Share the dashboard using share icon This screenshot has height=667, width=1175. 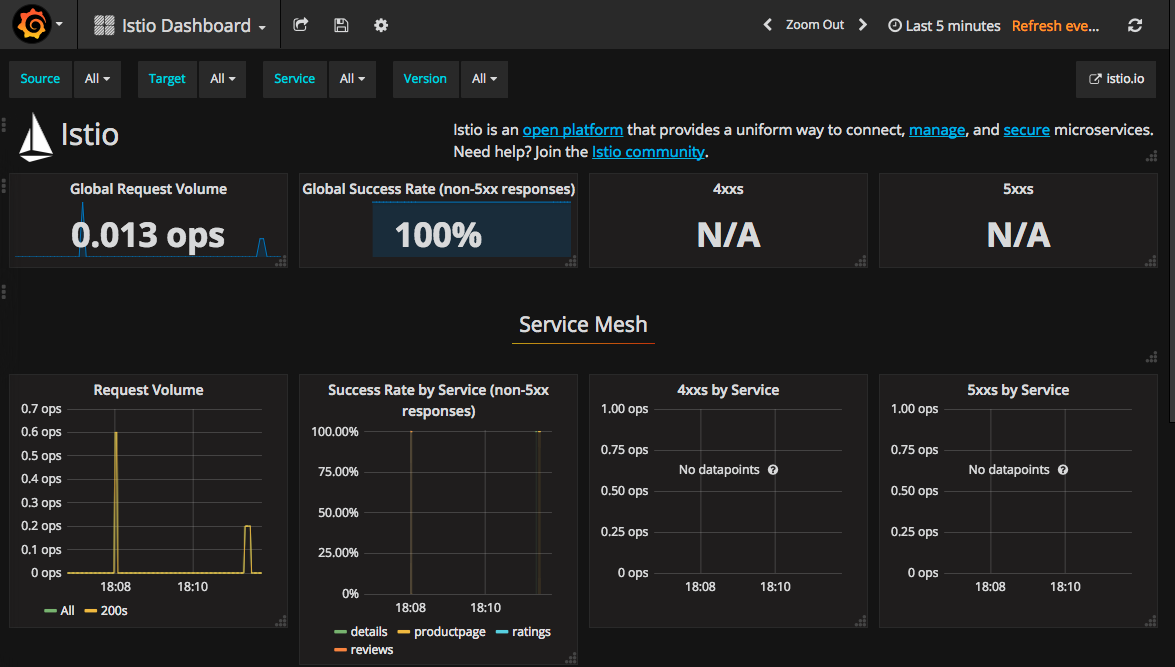tap(301, 25)
